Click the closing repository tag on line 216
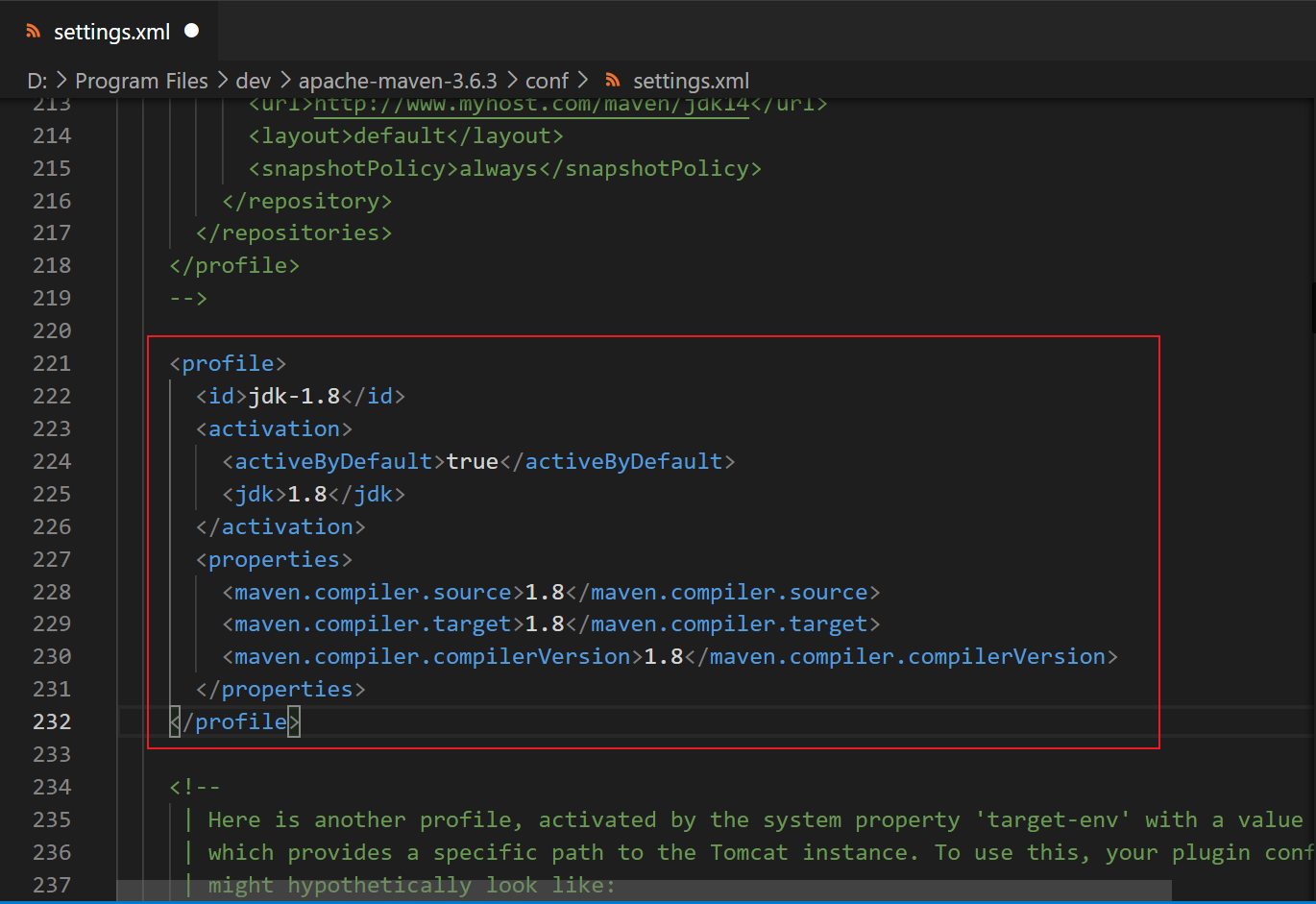1316x904 pixels. [x=307, y=201]
